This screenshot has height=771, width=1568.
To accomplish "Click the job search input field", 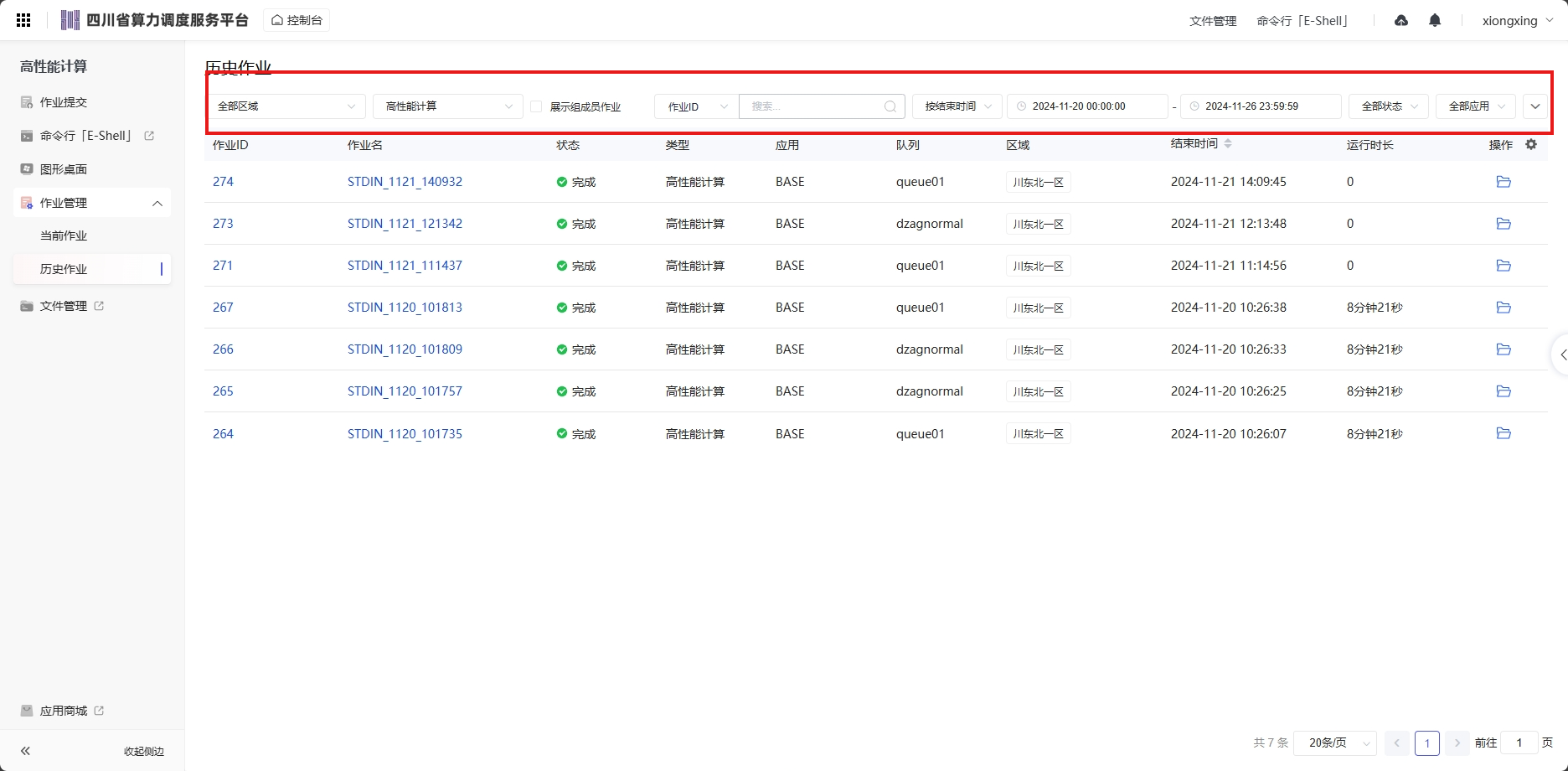I will coord(822,106).
